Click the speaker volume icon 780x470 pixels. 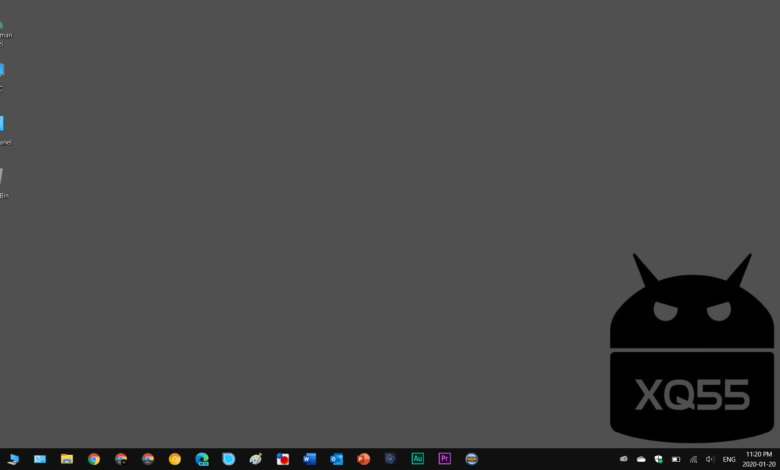coord(710,459)
